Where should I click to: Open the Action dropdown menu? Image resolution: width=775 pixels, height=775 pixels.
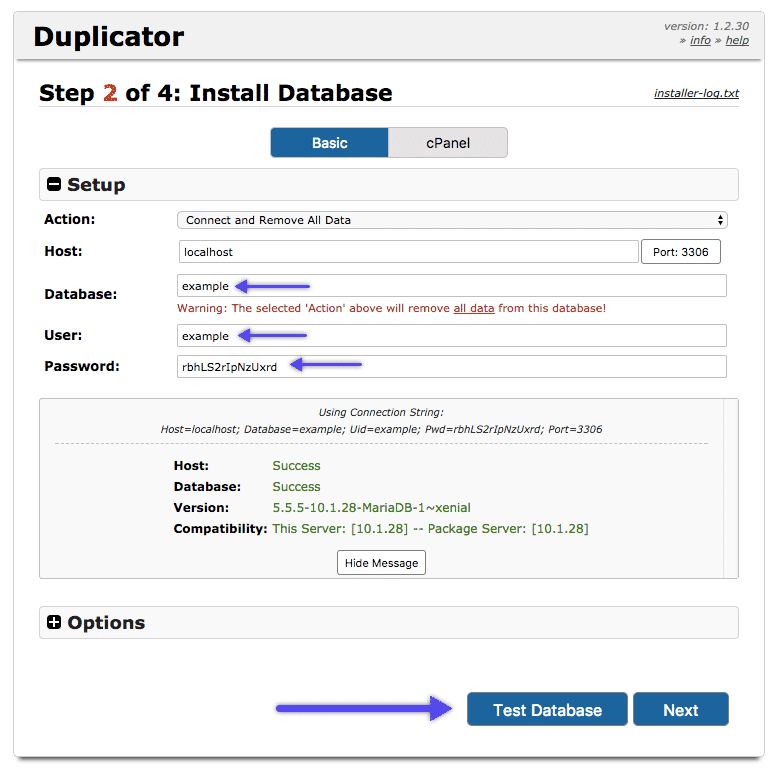(x=451, y=220)
